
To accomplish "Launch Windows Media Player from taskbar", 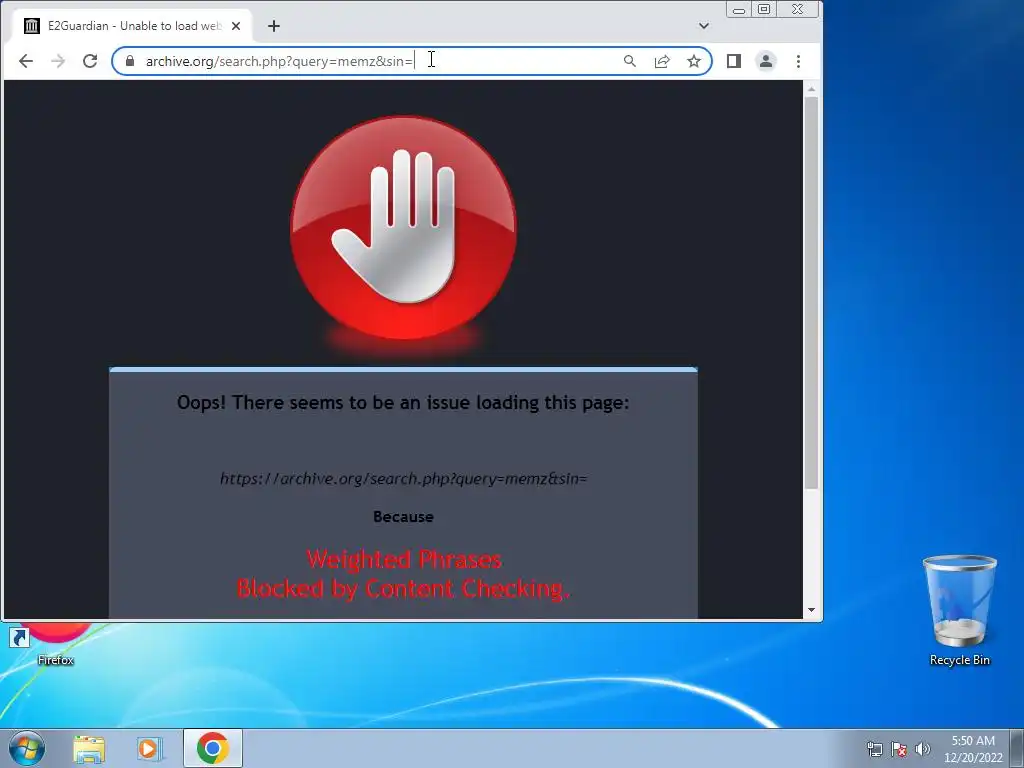I will click(150, 749).
